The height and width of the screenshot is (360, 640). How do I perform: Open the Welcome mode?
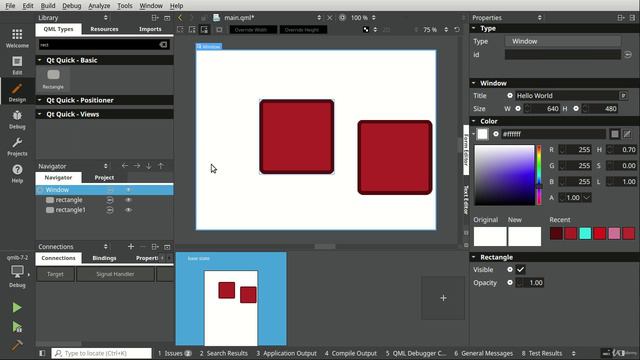coord(17,38)
